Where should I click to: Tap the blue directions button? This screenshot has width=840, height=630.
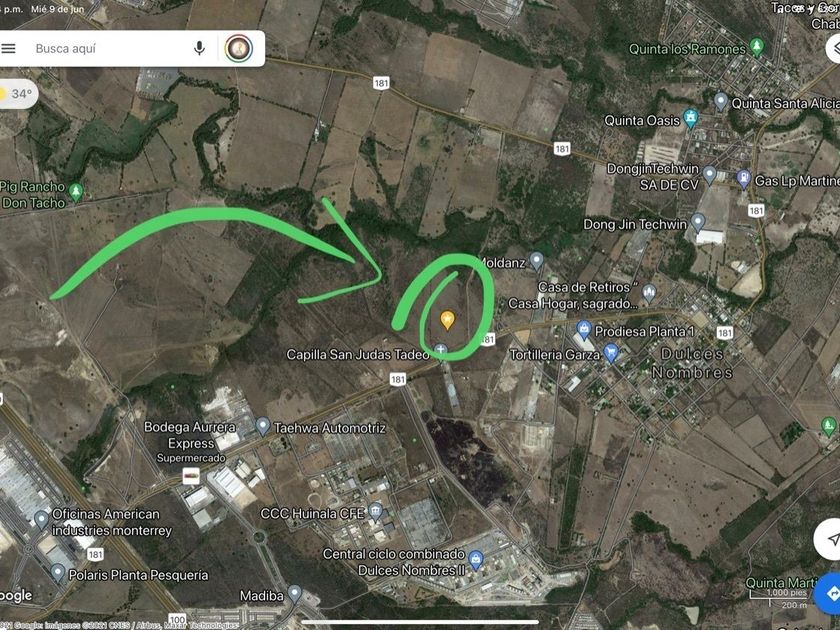829,594
